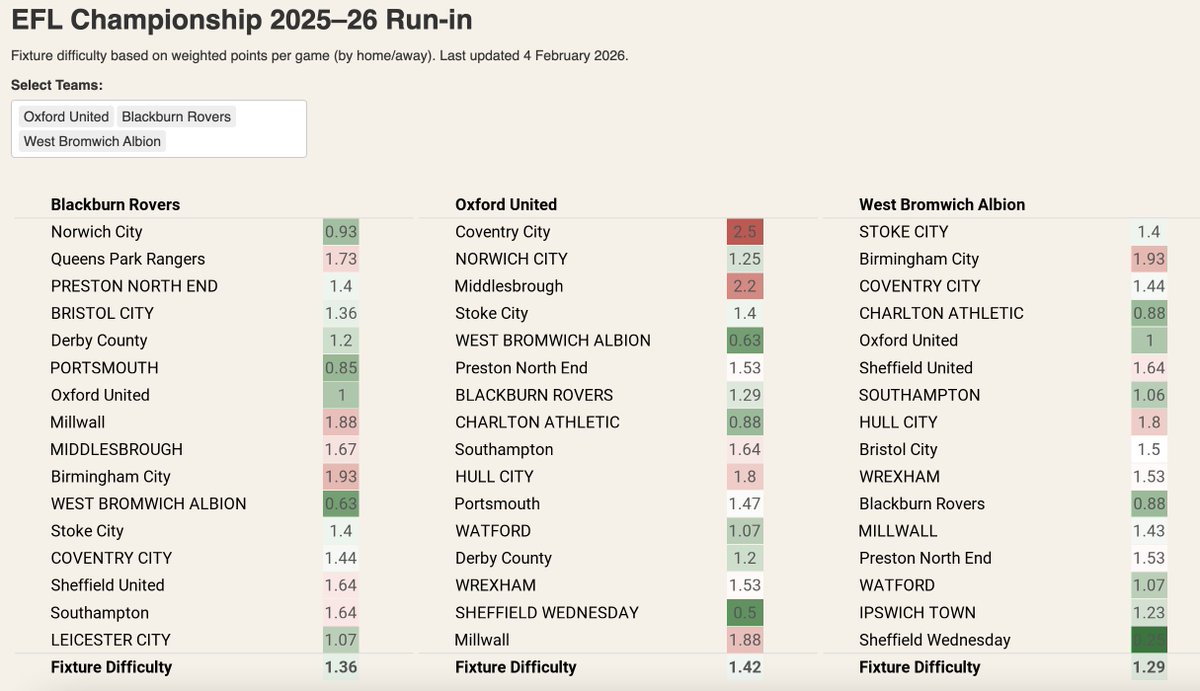Select CHARLTON ATHLETIC under Oxford United
The image size is (1200, 691).
coord(537,422)
